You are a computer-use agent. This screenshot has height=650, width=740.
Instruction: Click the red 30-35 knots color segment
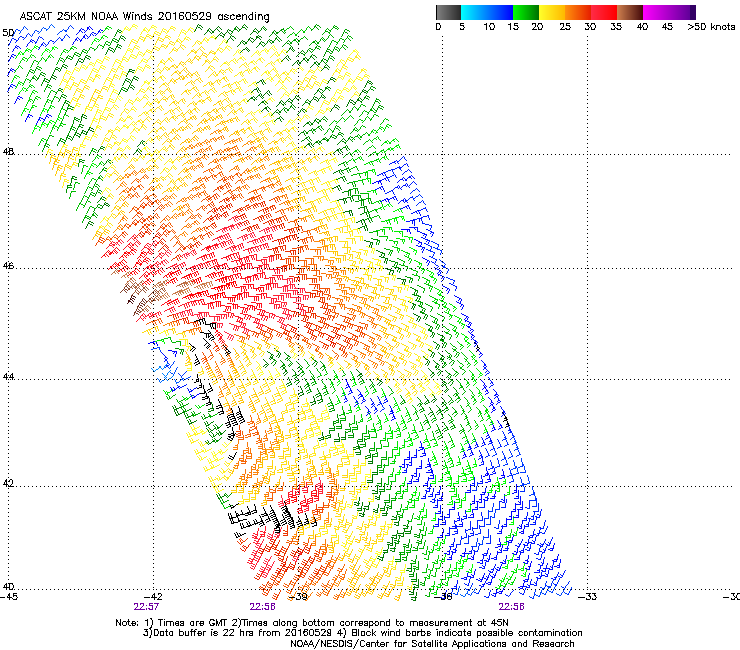[604, 12]
